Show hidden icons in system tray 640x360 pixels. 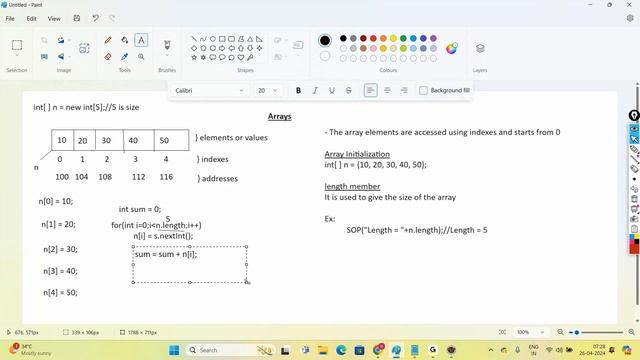[x=491, y=350]
